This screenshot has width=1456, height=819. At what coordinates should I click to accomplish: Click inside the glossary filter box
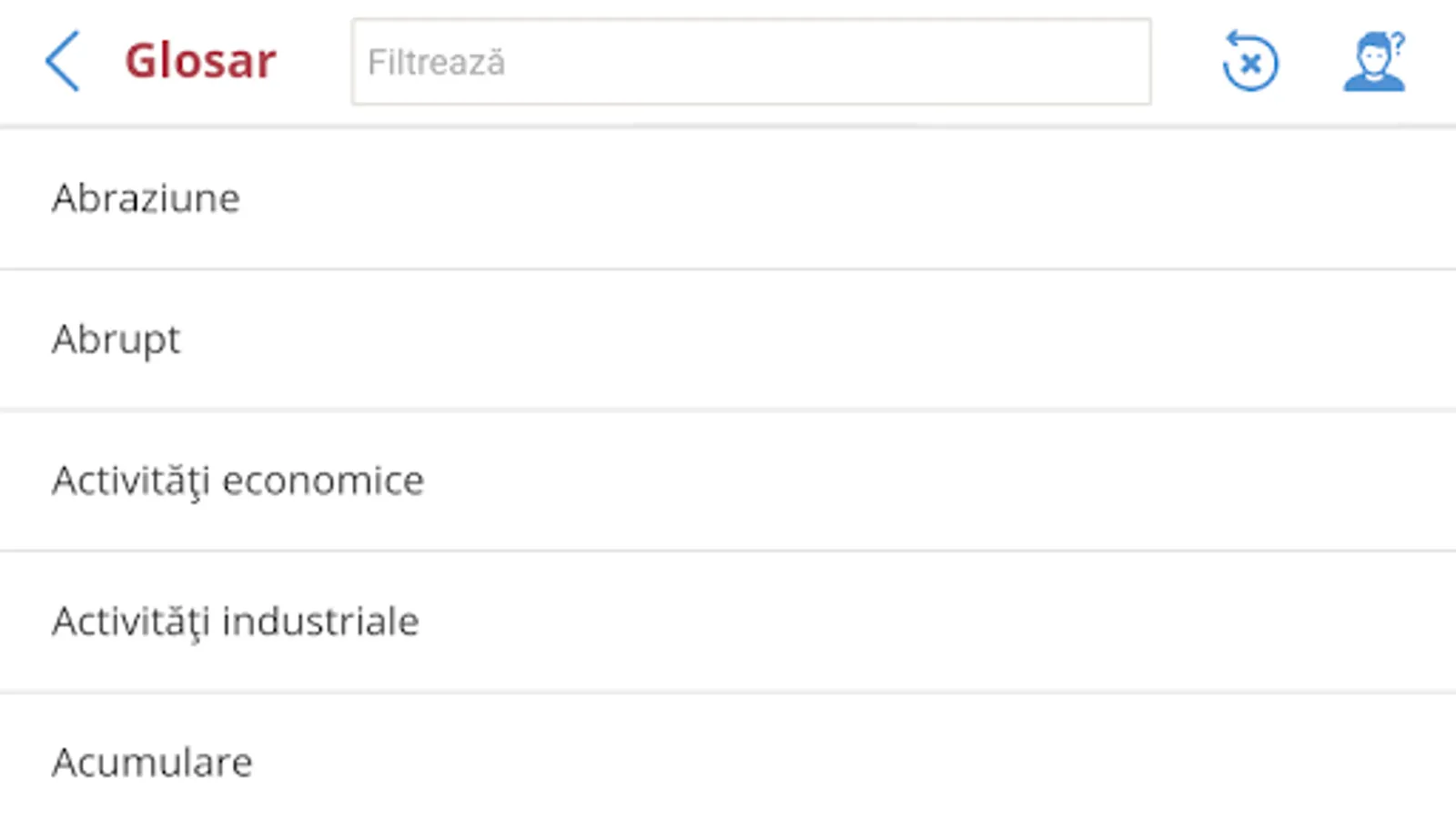pos(751,62)
